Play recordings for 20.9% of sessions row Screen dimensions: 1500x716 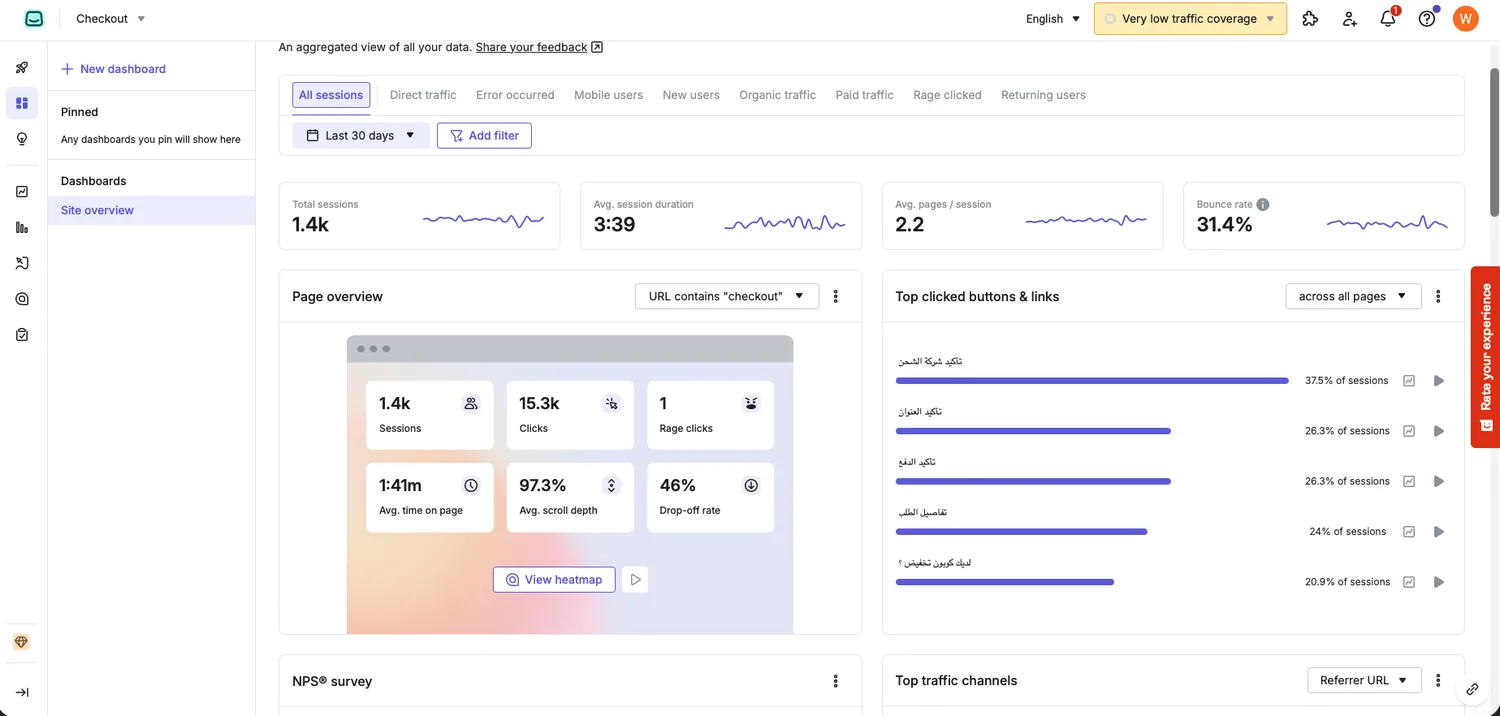click(x=1439, y=582)
